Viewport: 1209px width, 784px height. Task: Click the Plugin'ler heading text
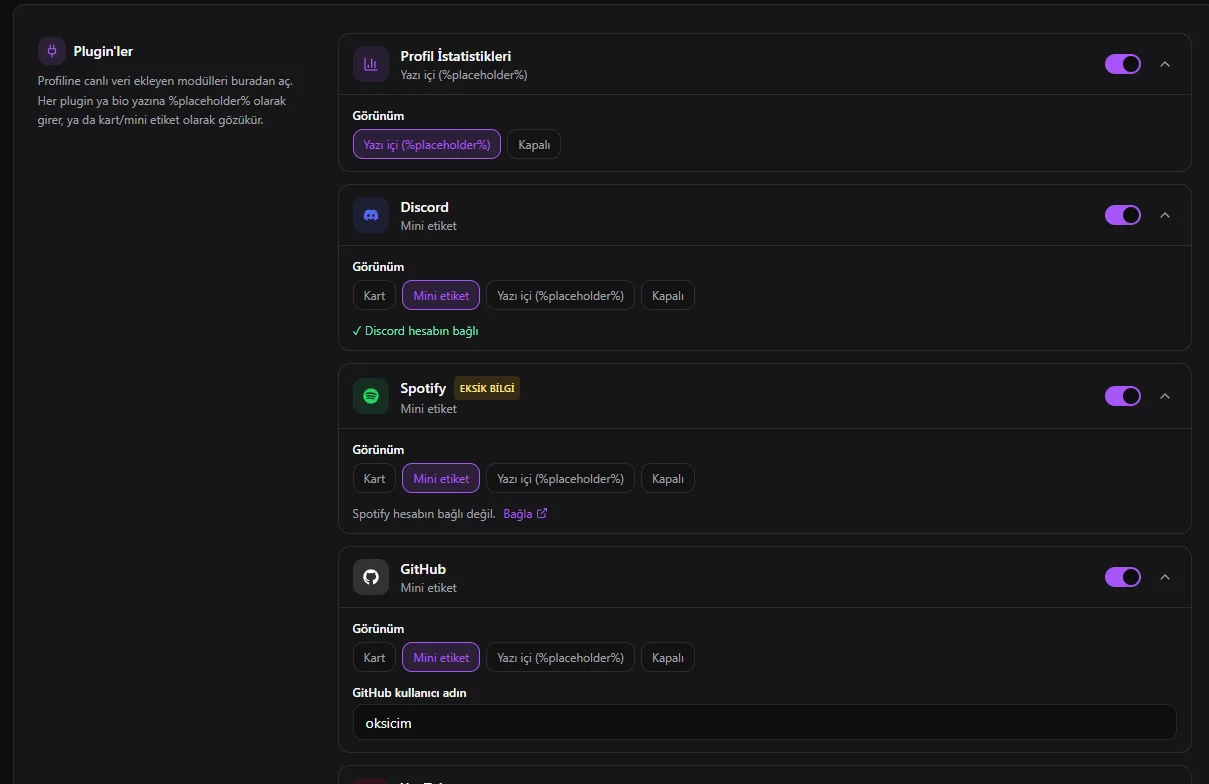click(103, 51)
